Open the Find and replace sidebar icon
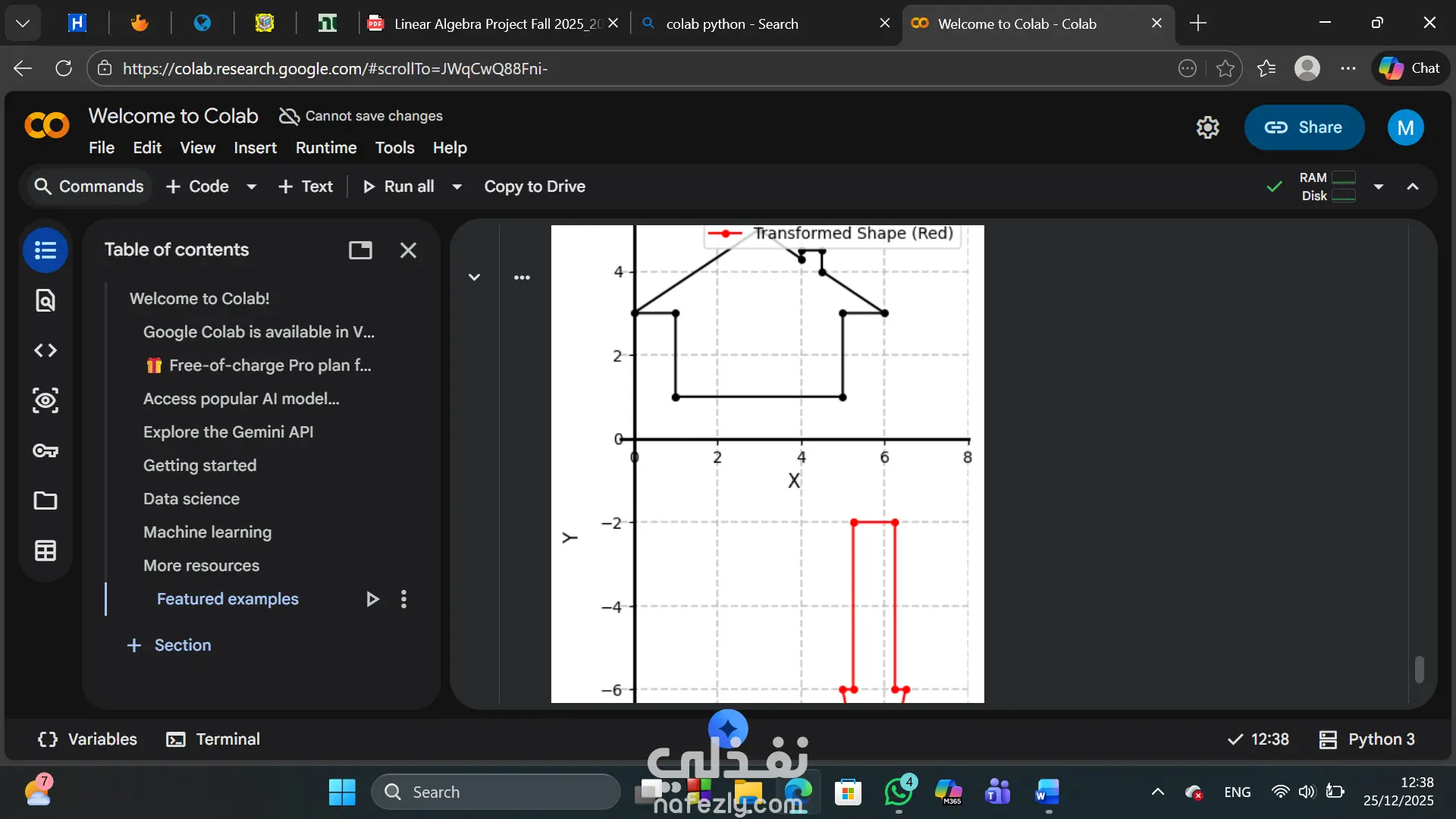This screenshot has width=1456, height=819. pos(45,300)
